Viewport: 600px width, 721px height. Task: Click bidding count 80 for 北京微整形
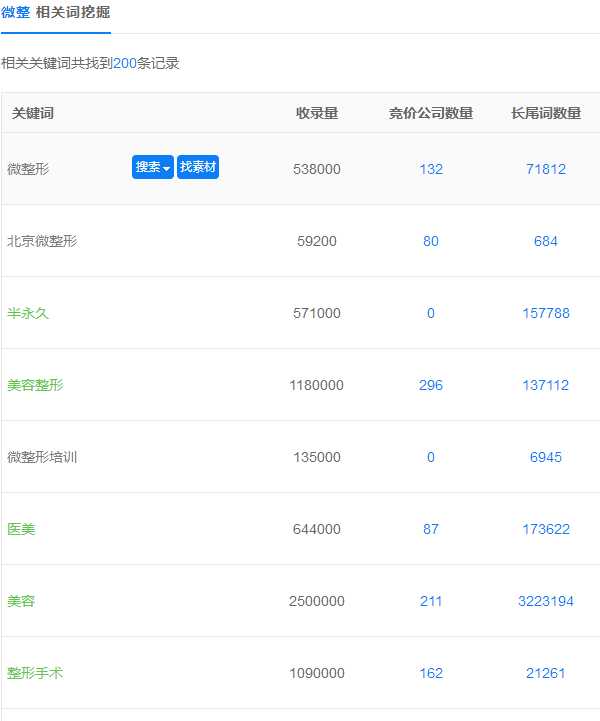click(431, 241)
